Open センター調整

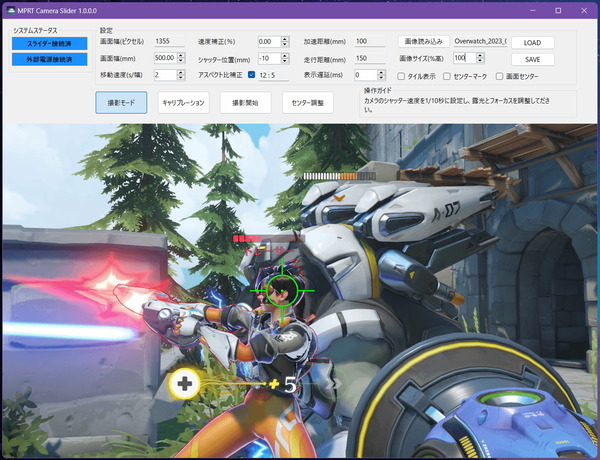pyautogui.click(x=308, y=103)
